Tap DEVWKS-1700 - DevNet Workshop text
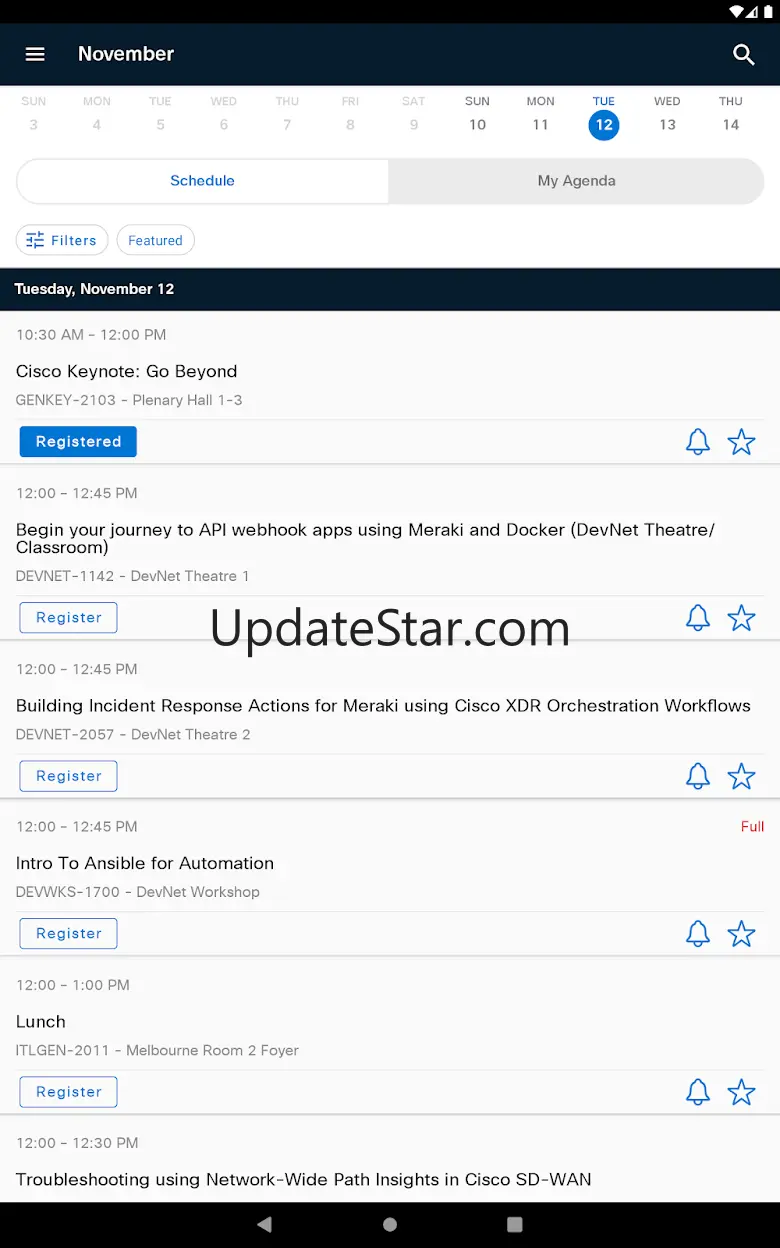Image resolution: width=780 pixels, height=1248 pixels. click(x=138, y=892)
